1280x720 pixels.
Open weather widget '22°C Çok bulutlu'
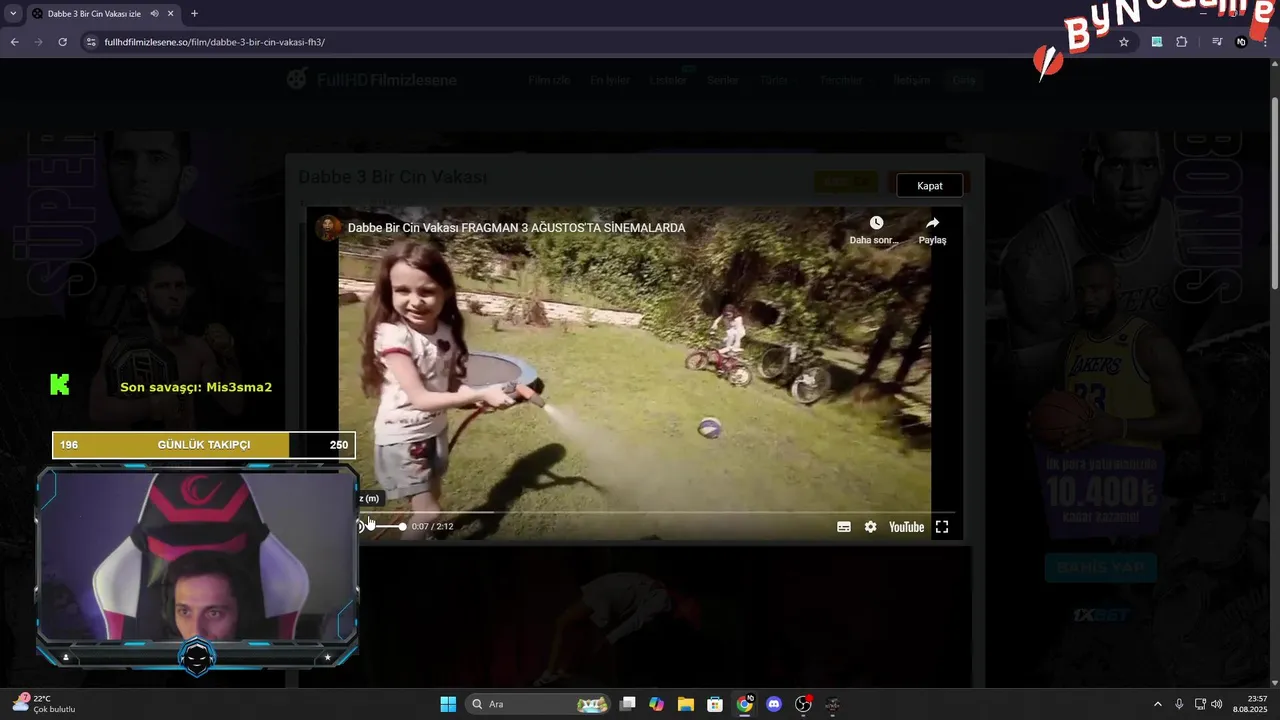pyautogui.click(x=42, y=704)
